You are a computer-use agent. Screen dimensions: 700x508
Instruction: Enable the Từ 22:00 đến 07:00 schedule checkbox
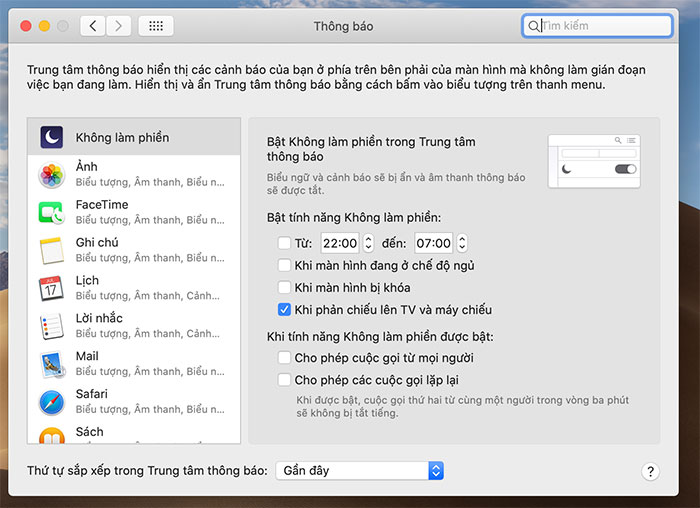pyautogui.click(x=284, y=243)
